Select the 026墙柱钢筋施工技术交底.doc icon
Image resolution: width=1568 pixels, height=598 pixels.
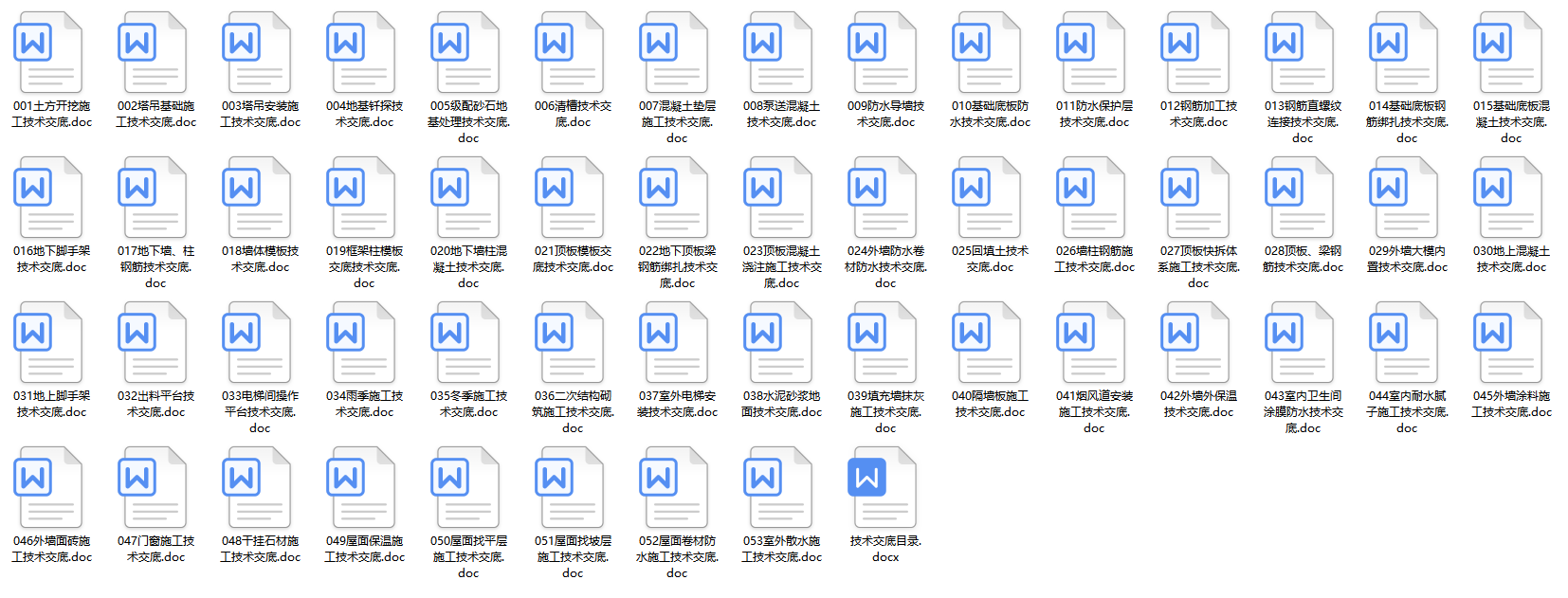(1090, 197)
